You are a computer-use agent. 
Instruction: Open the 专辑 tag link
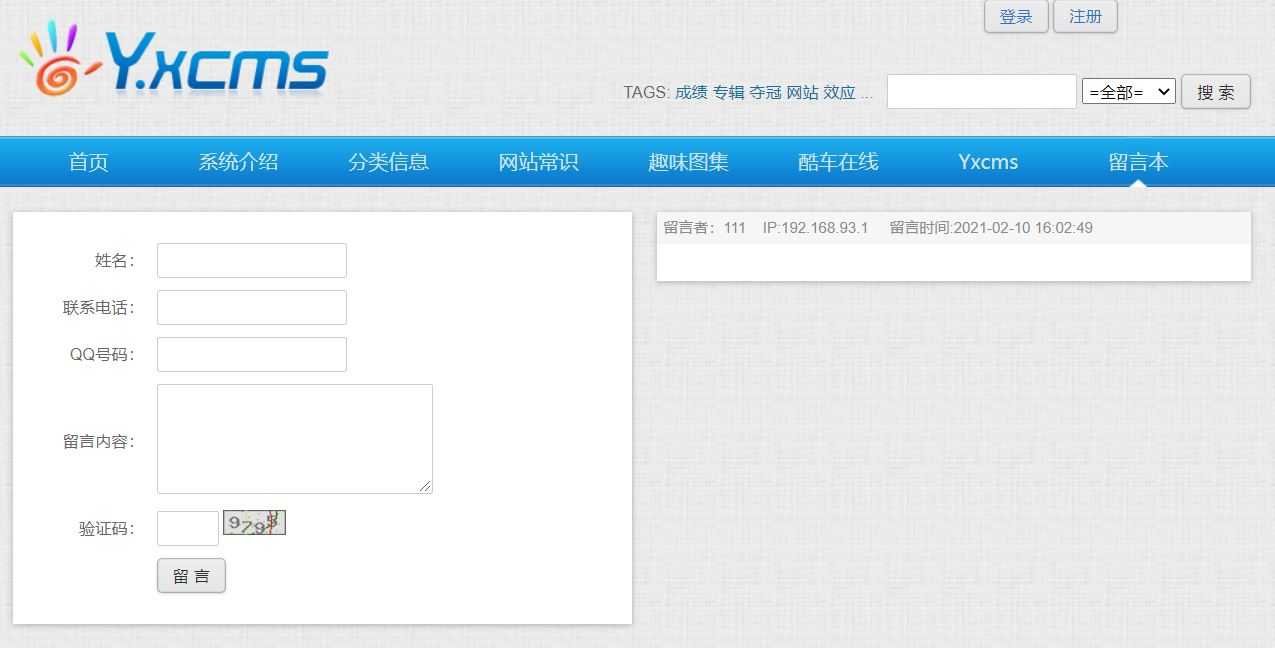pos(728,92)
